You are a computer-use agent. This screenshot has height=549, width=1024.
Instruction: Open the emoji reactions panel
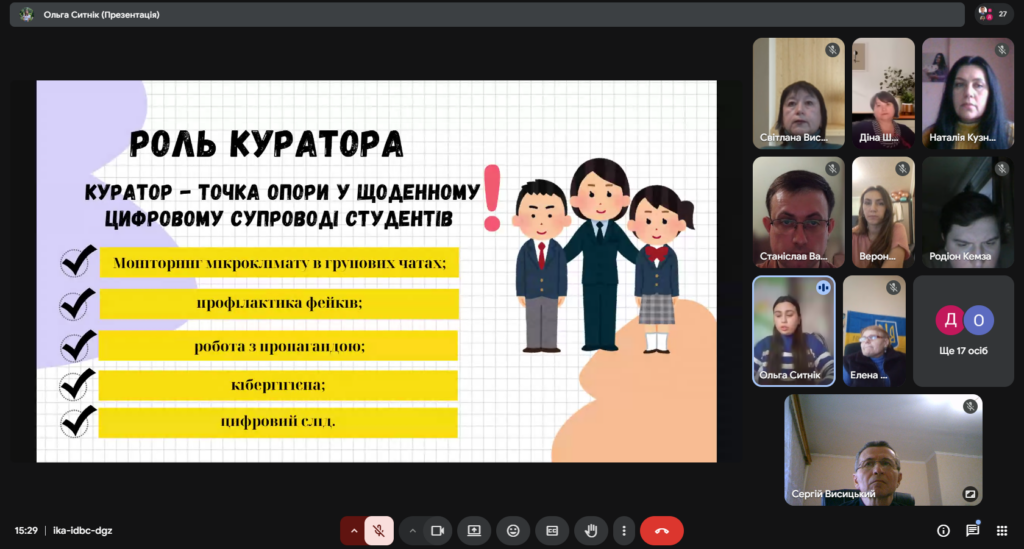coord(513,530)
